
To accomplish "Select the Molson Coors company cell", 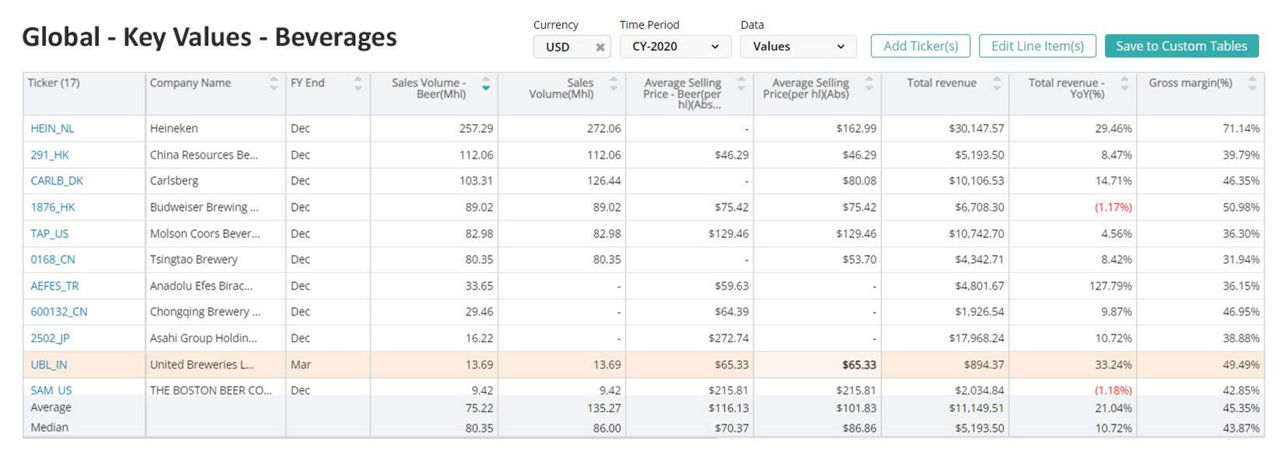I will pyautogui.click(x=215, y=233).
